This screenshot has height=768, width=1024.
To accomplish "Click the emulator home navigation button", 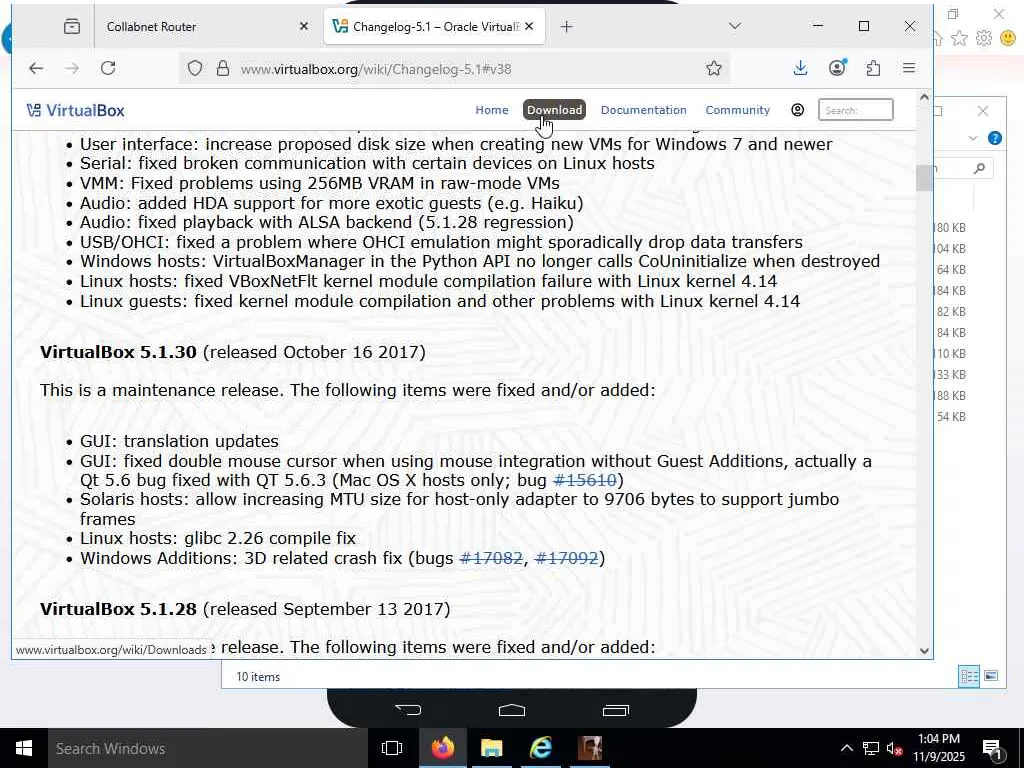I will [x=512, y=710].
